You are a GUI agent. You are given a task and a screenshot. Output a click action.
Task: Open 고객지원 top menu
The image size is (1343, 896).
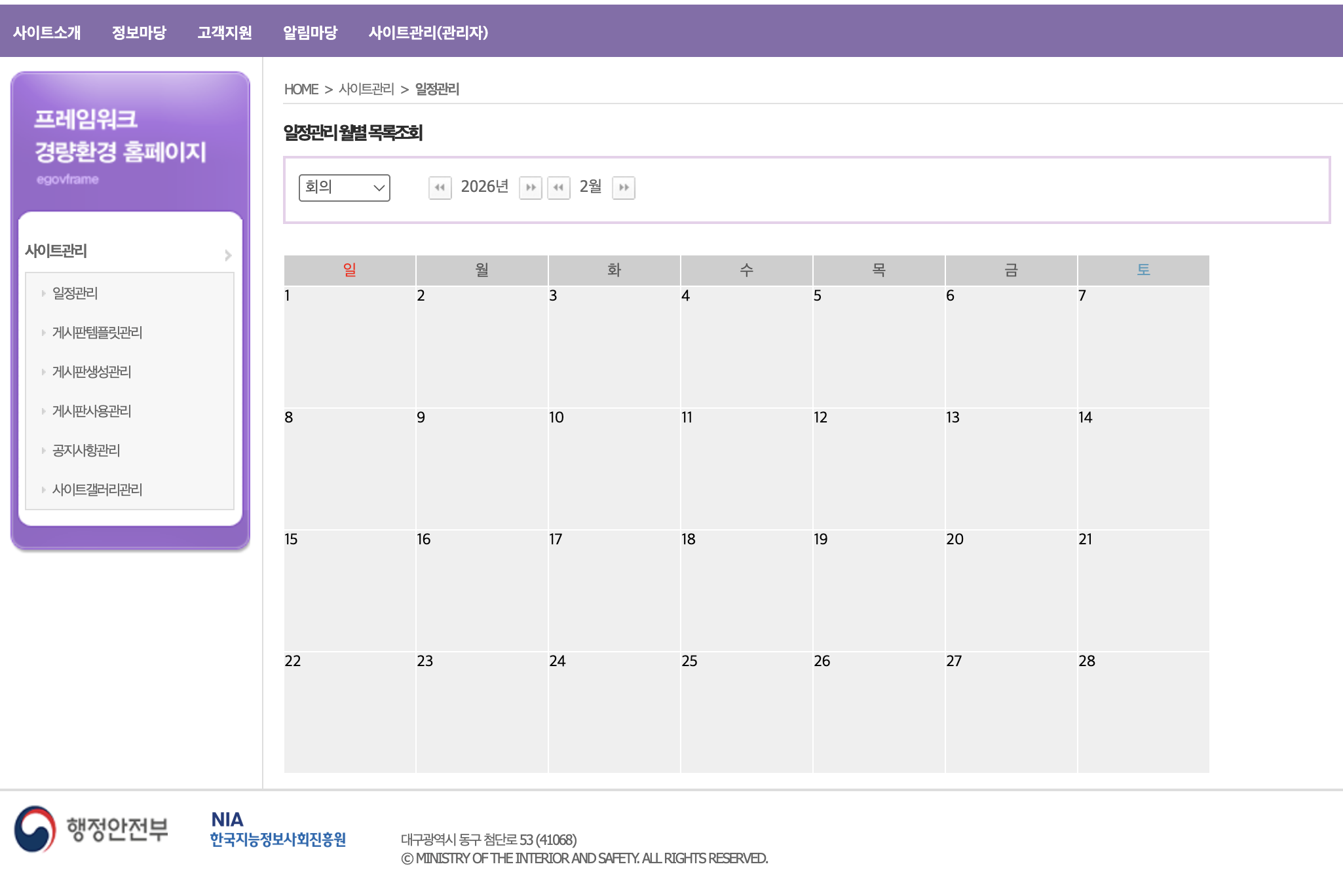click(225, 32)
